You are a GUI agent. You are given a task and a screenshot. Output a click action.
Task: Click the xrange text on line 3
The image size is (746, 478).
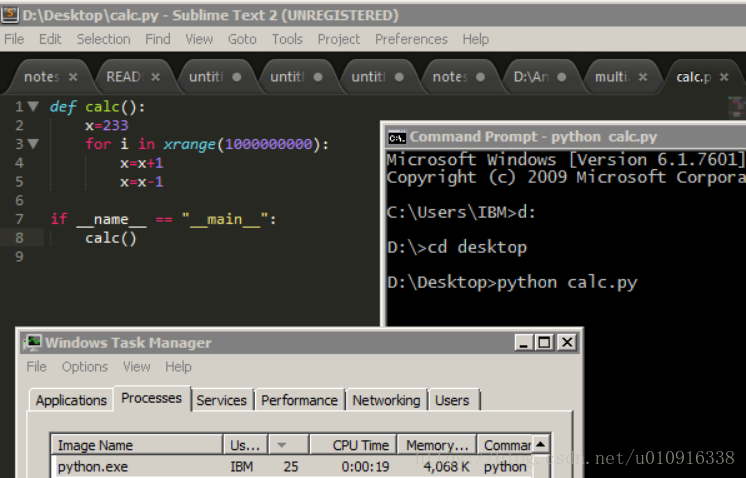click(x=189, y=144)
